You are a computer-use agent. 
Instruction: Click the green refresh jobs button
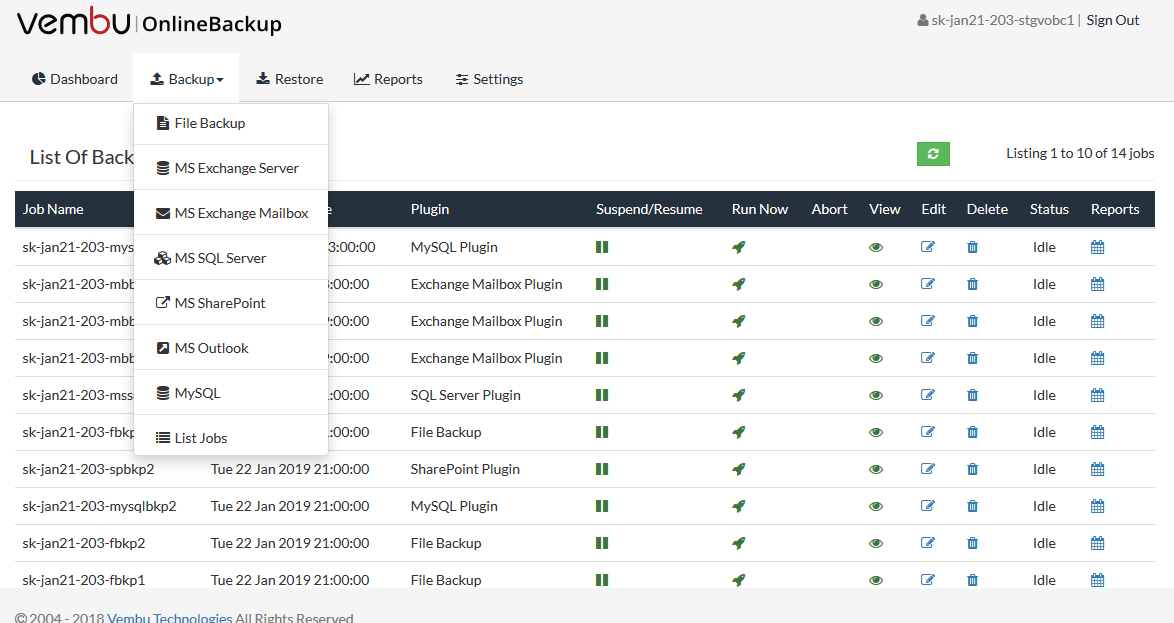933,154
